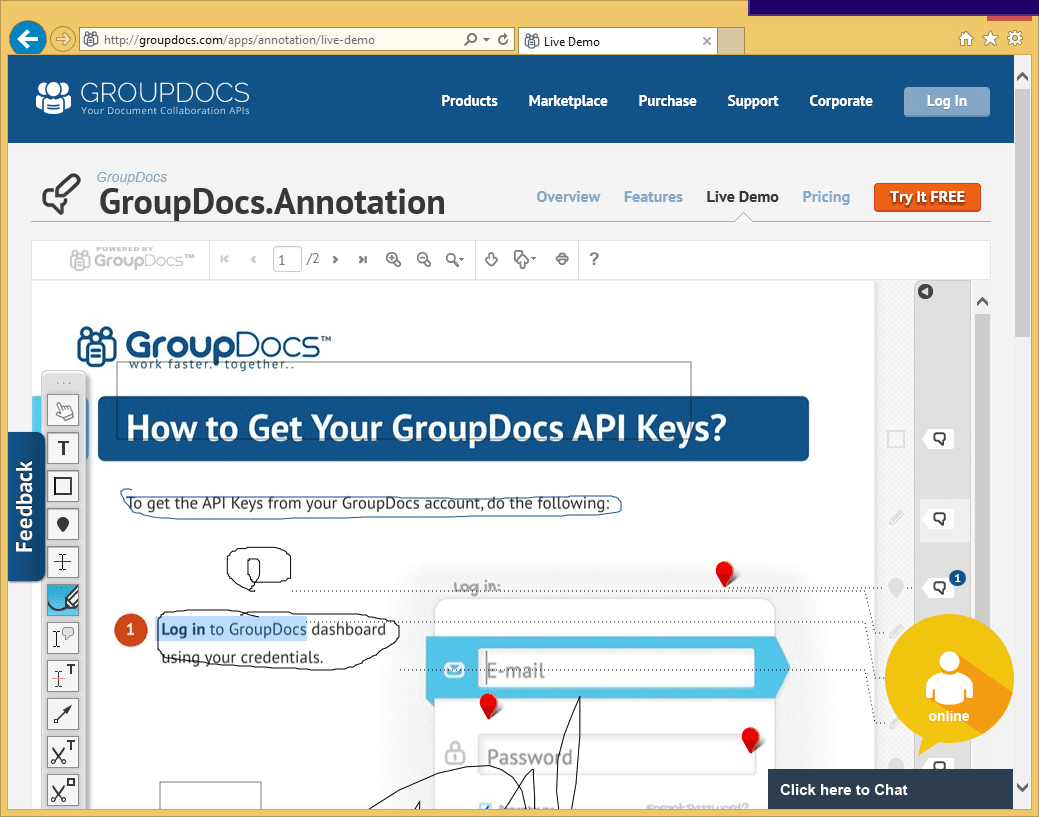Open comment for the circled sentence

pos(939,519)
